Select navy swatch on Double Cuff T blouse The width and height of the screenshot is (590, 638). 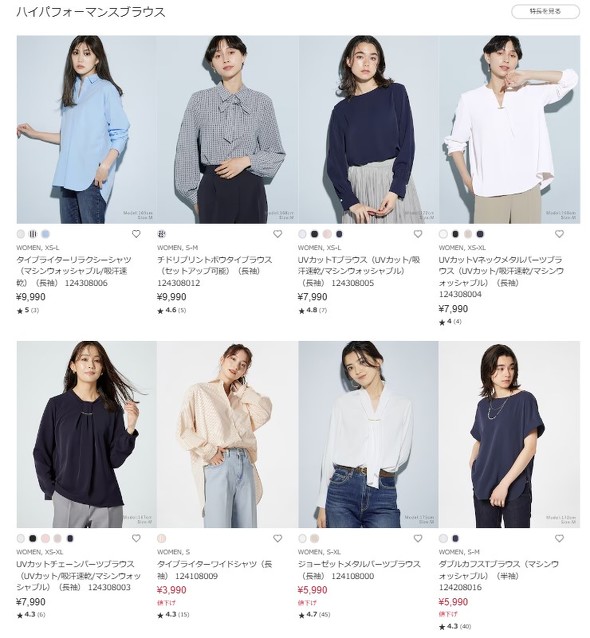point(455,538)
